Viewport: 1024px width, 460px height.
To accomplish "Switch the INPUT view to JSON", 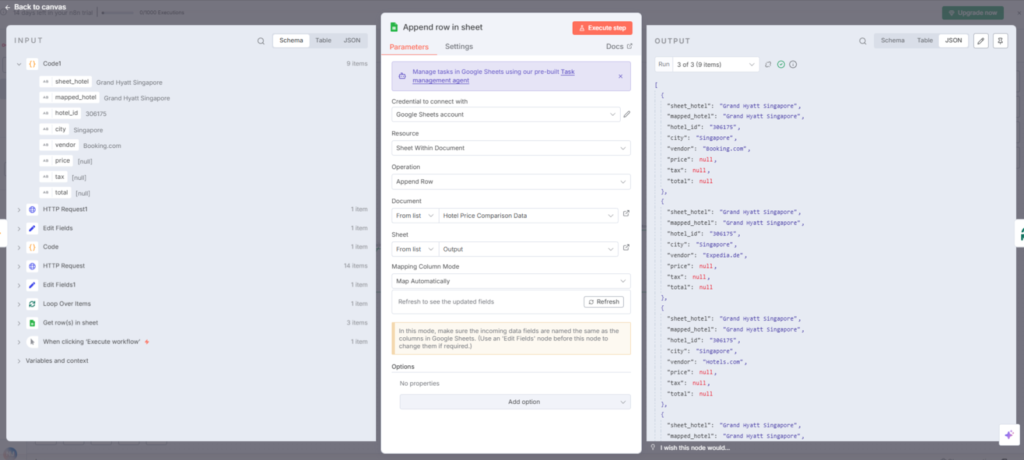I will [352, 41].
